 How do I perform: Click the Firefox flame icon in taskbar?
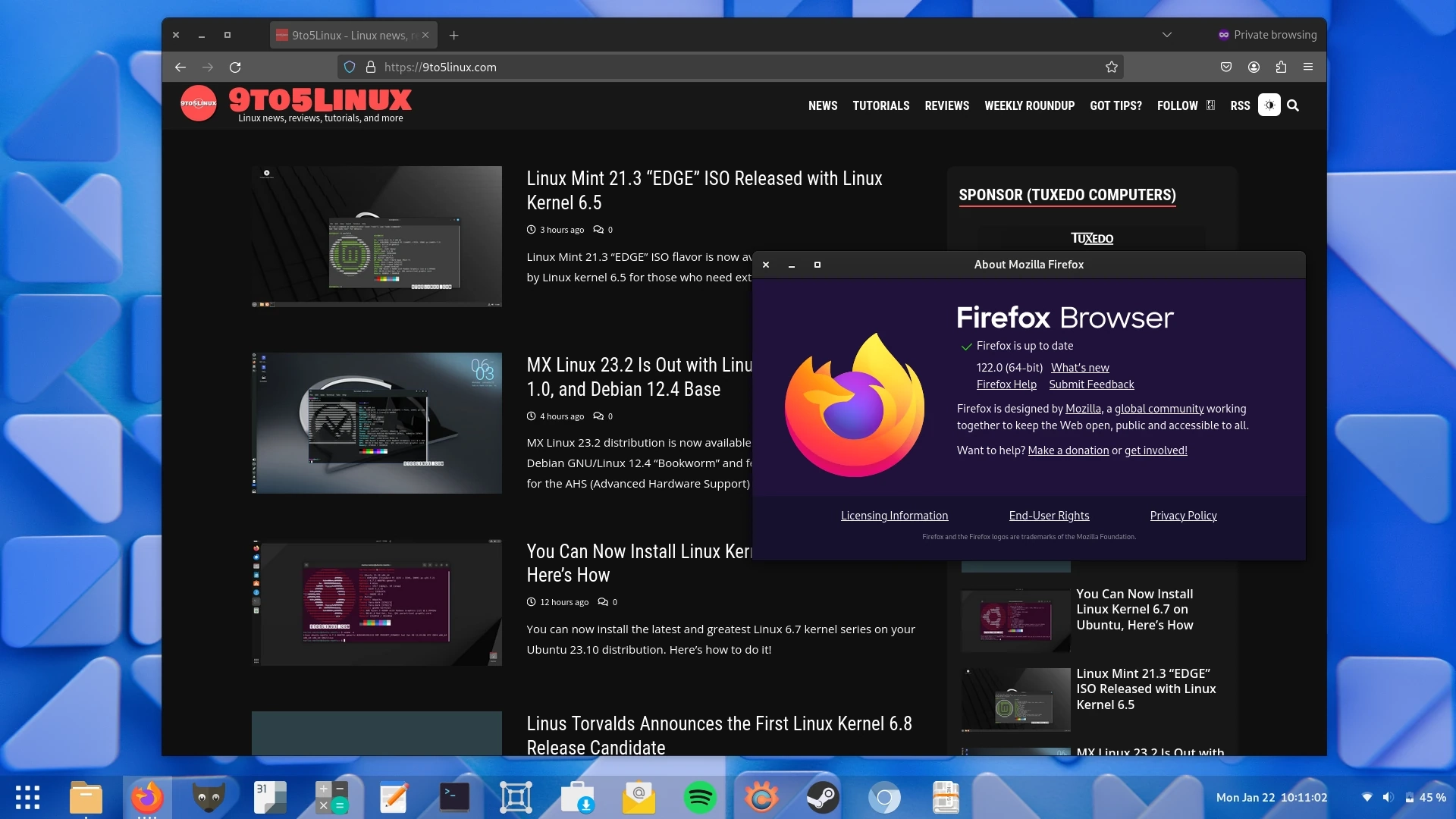click(x=148, y=796)
